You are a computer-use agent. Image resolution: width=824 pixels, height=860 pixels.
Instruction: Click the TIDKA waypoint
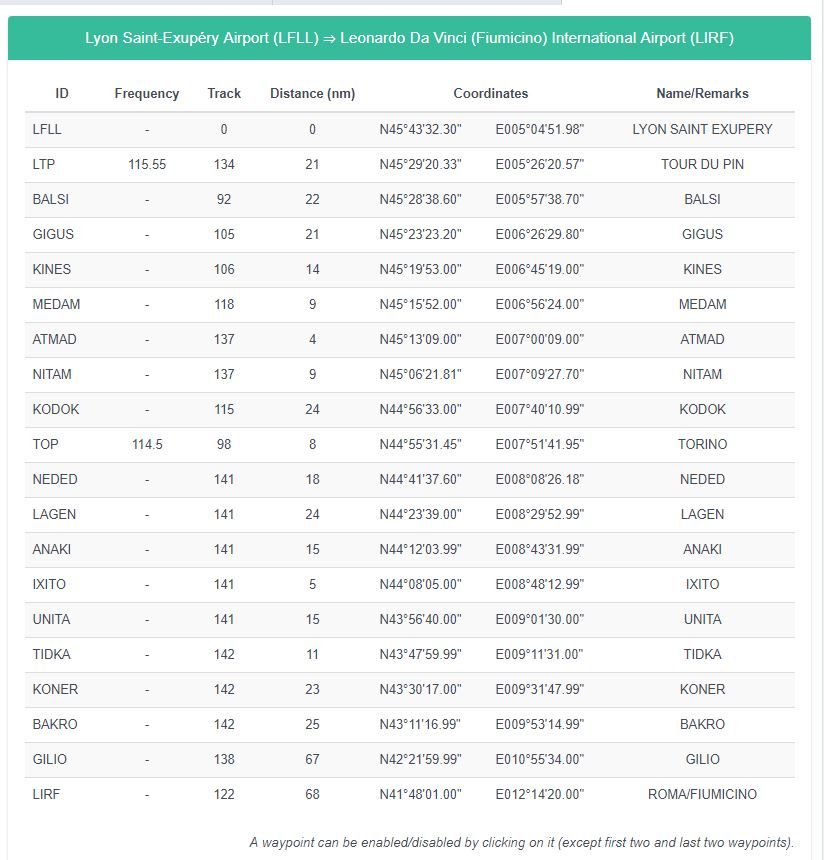click(x=410, y=655)
